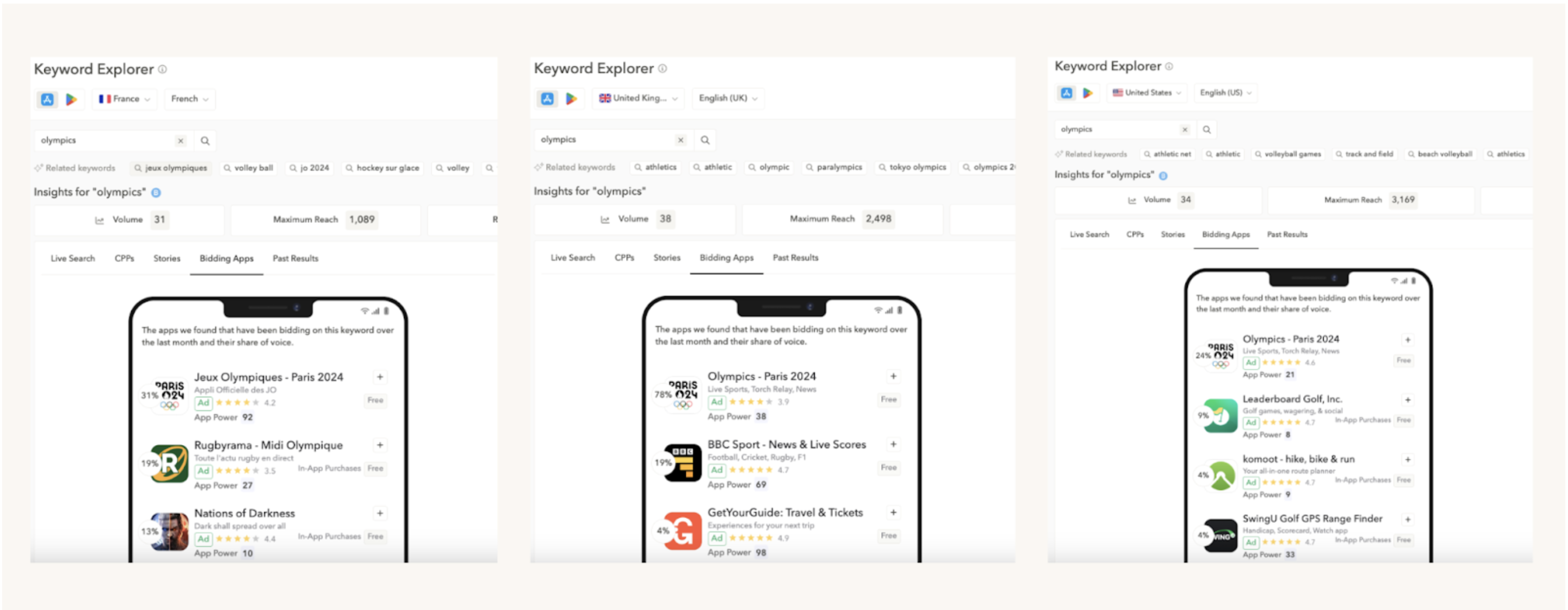The height and width of the screenshot is (610, 1568).
Task: Click the Nations of Darkness app icon
Action: (169, 532)
